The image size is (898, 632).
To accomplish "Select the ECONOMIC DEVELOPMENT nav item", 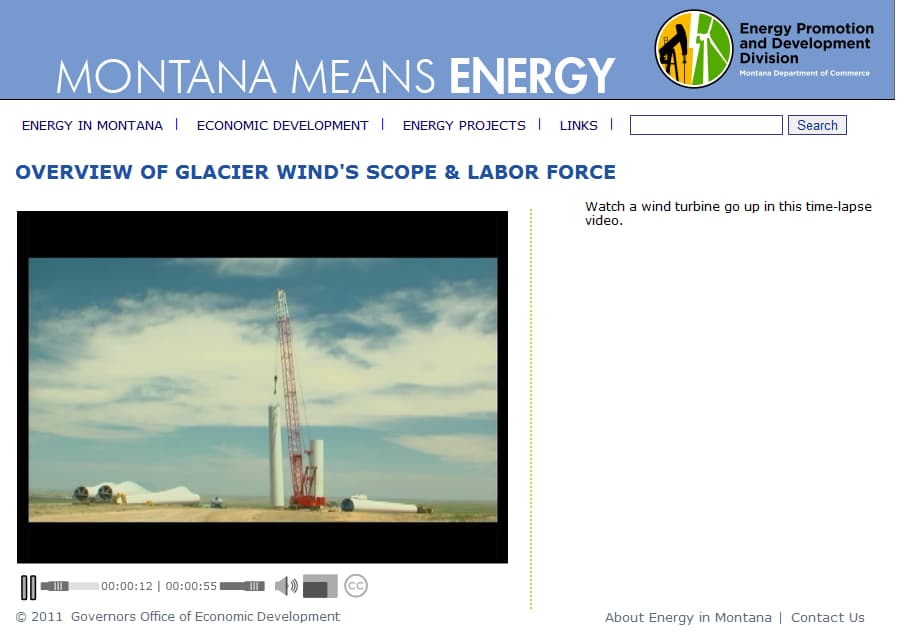I will click(x=283, y=125).
